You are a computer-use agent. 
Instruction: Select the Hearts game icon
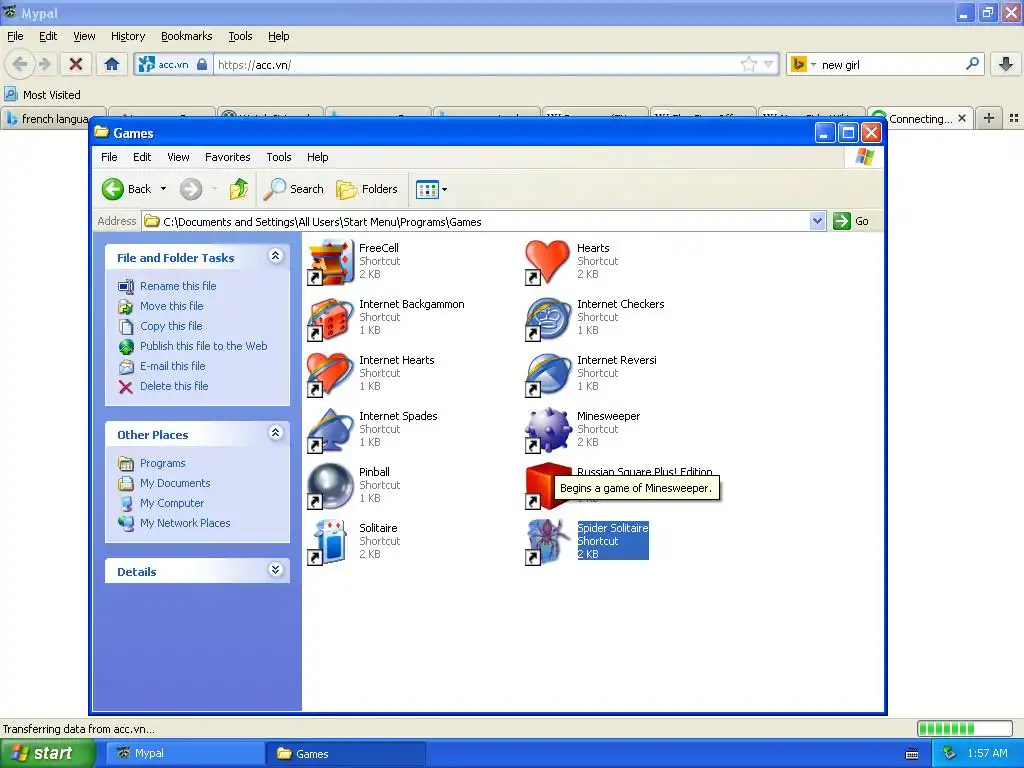[547, 263]
